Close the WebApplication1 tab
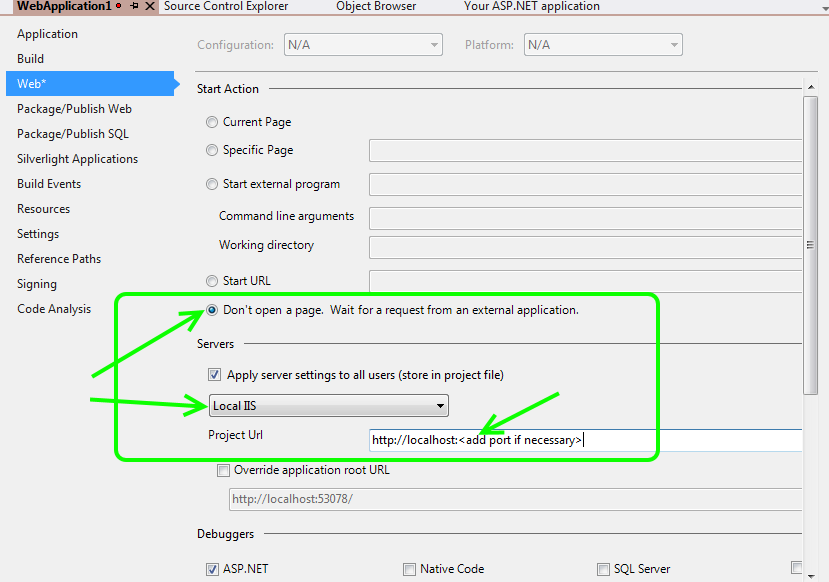 tap(150, 6)
